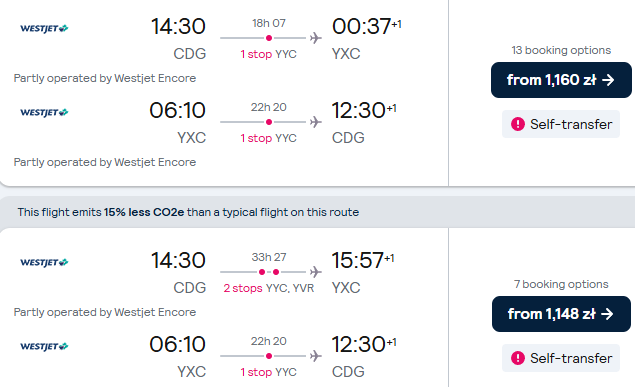Viewport: 635px width, 387px height.
Task: Click the 13 booking options text
Action: 561,50
